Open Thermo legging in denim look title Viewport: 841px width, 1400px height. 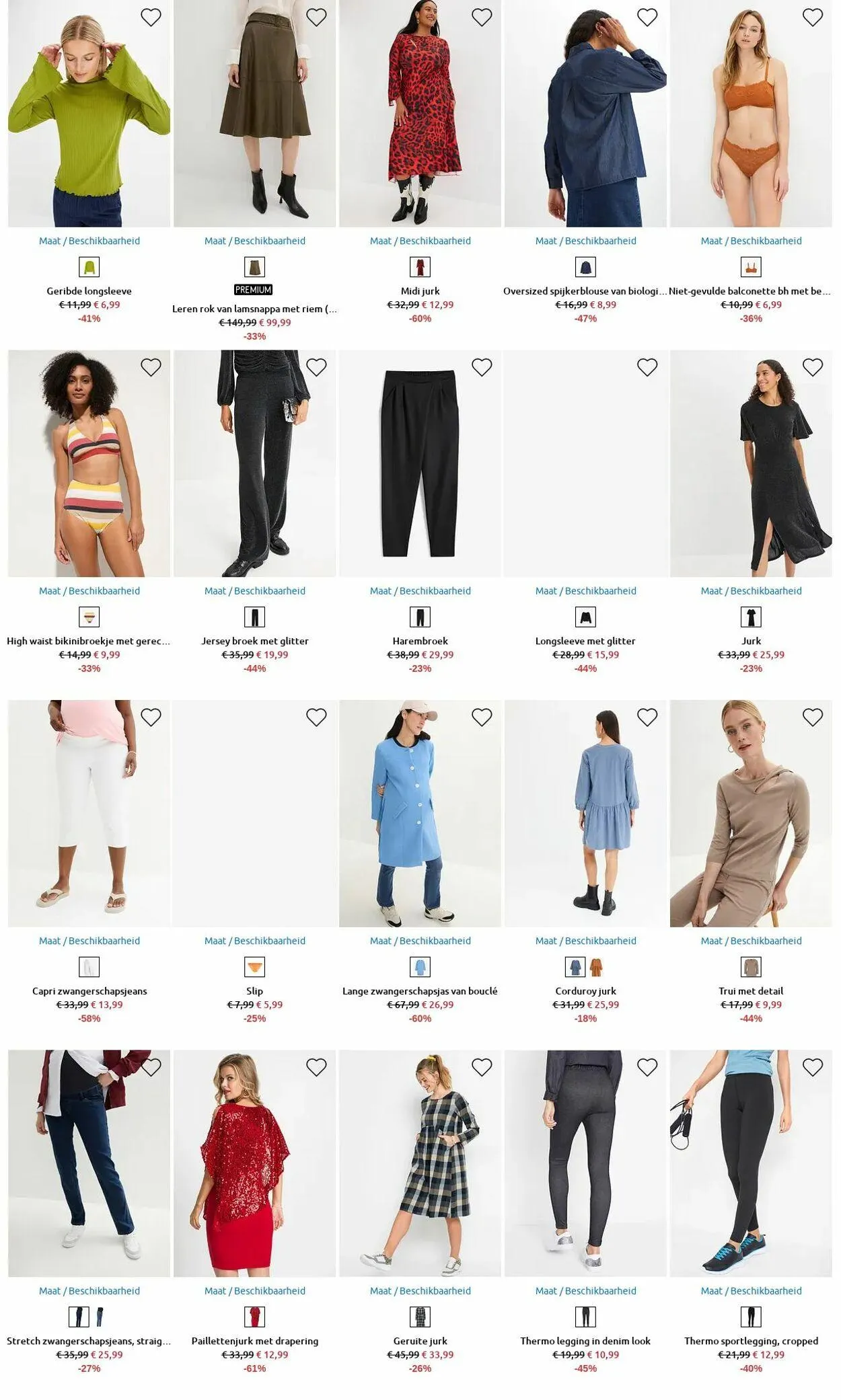point(585,1341)
